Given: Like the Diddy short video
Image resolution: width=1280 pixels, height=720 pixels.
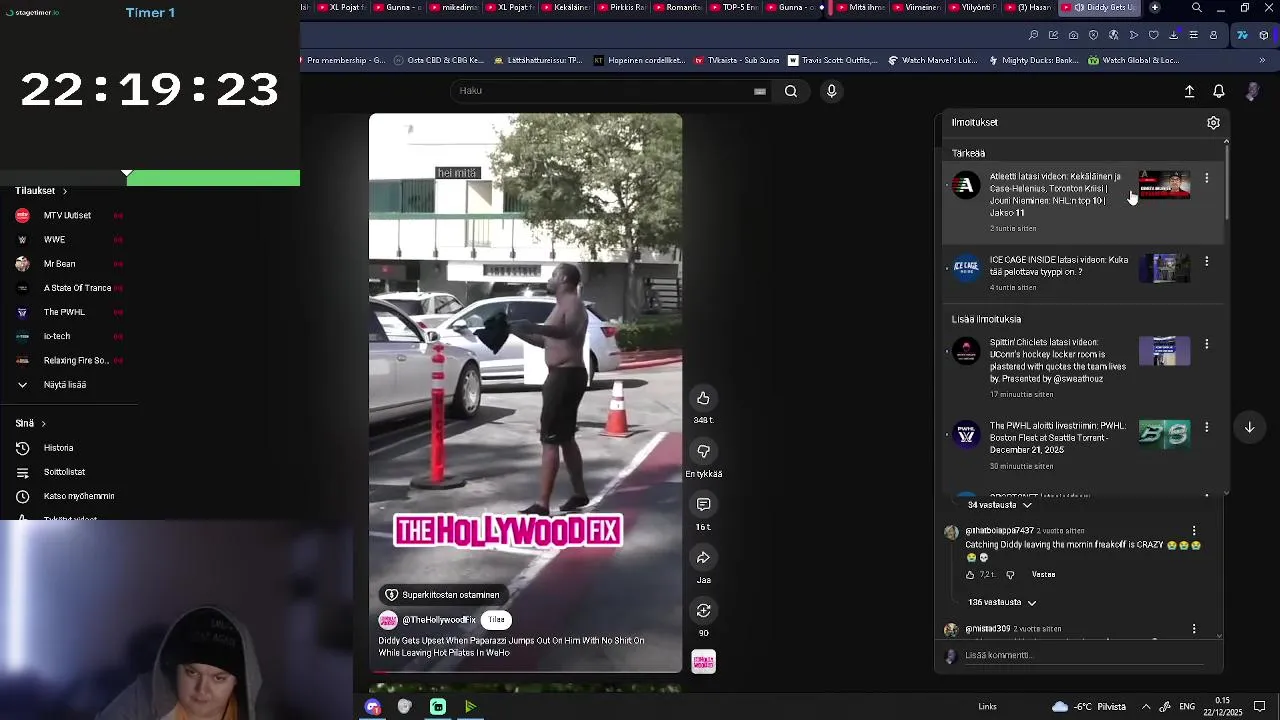Looking at the screenshot, I should click(703, 398).
